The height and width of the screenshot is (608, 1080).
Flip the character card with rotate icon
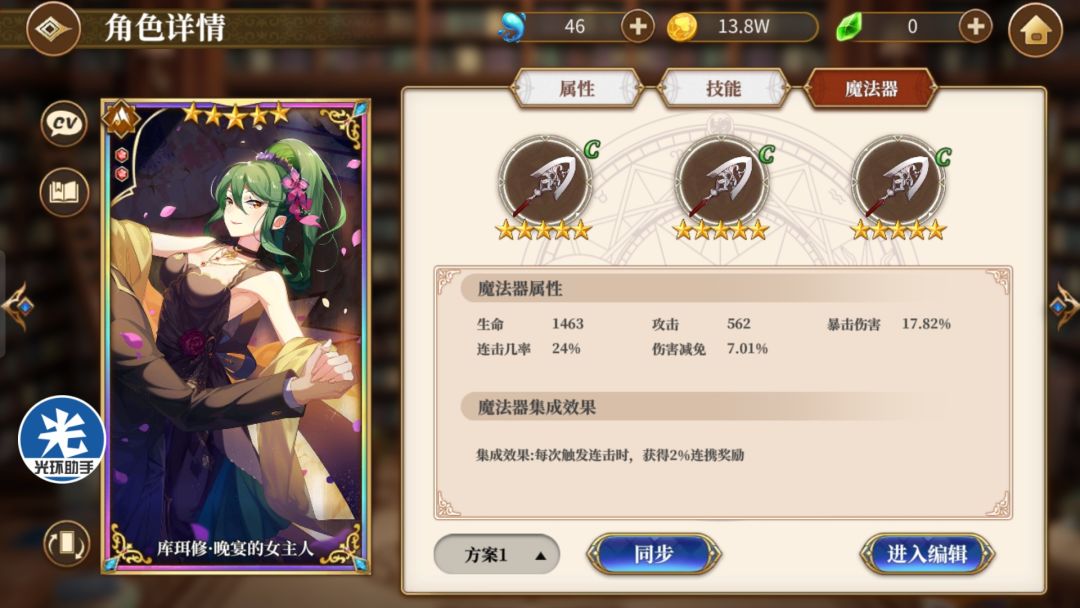(x=66, y=543)
